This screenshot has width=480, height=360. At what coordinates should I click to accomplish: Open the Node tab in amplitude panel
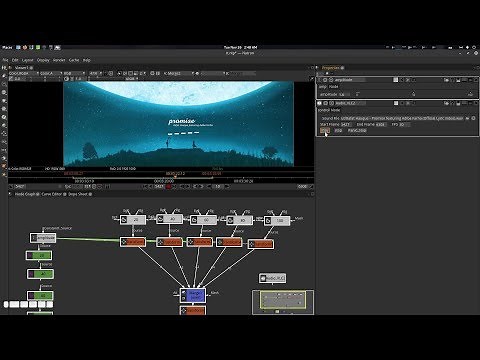point(334,87)
